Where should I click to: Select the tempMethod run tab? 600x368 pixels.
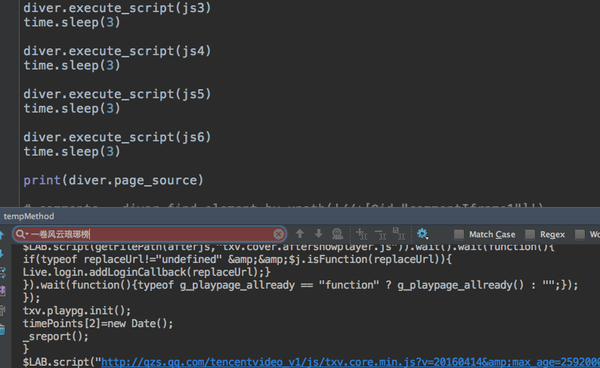29,216
